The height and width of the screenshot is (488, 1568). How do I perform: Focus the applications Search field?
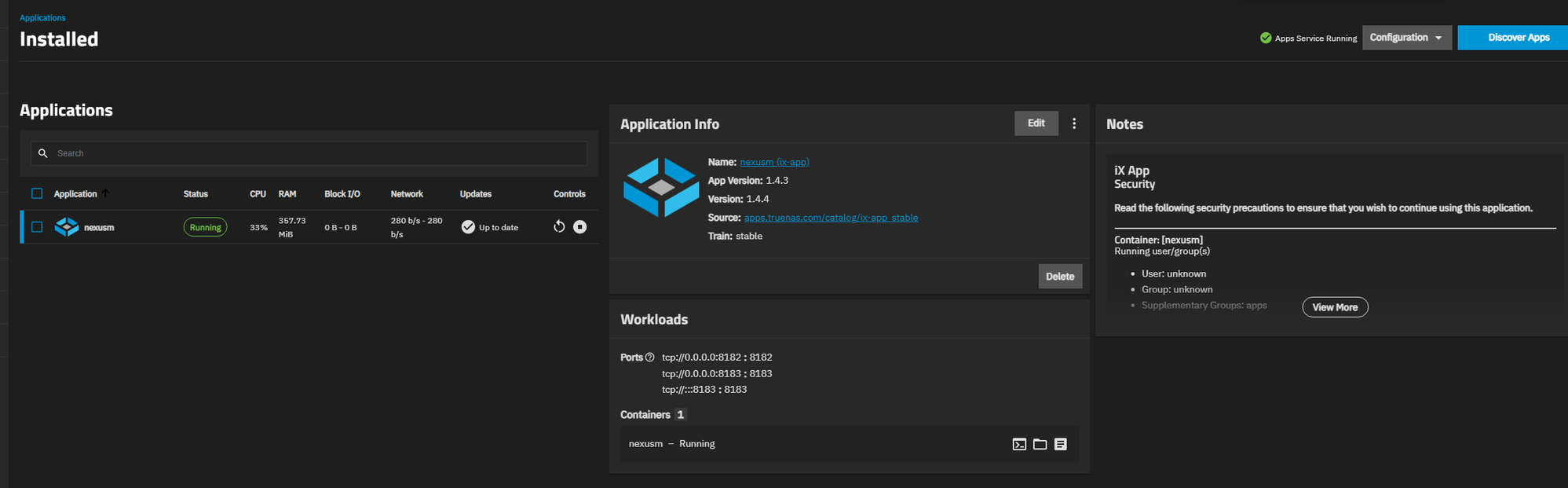coord(309,153)
